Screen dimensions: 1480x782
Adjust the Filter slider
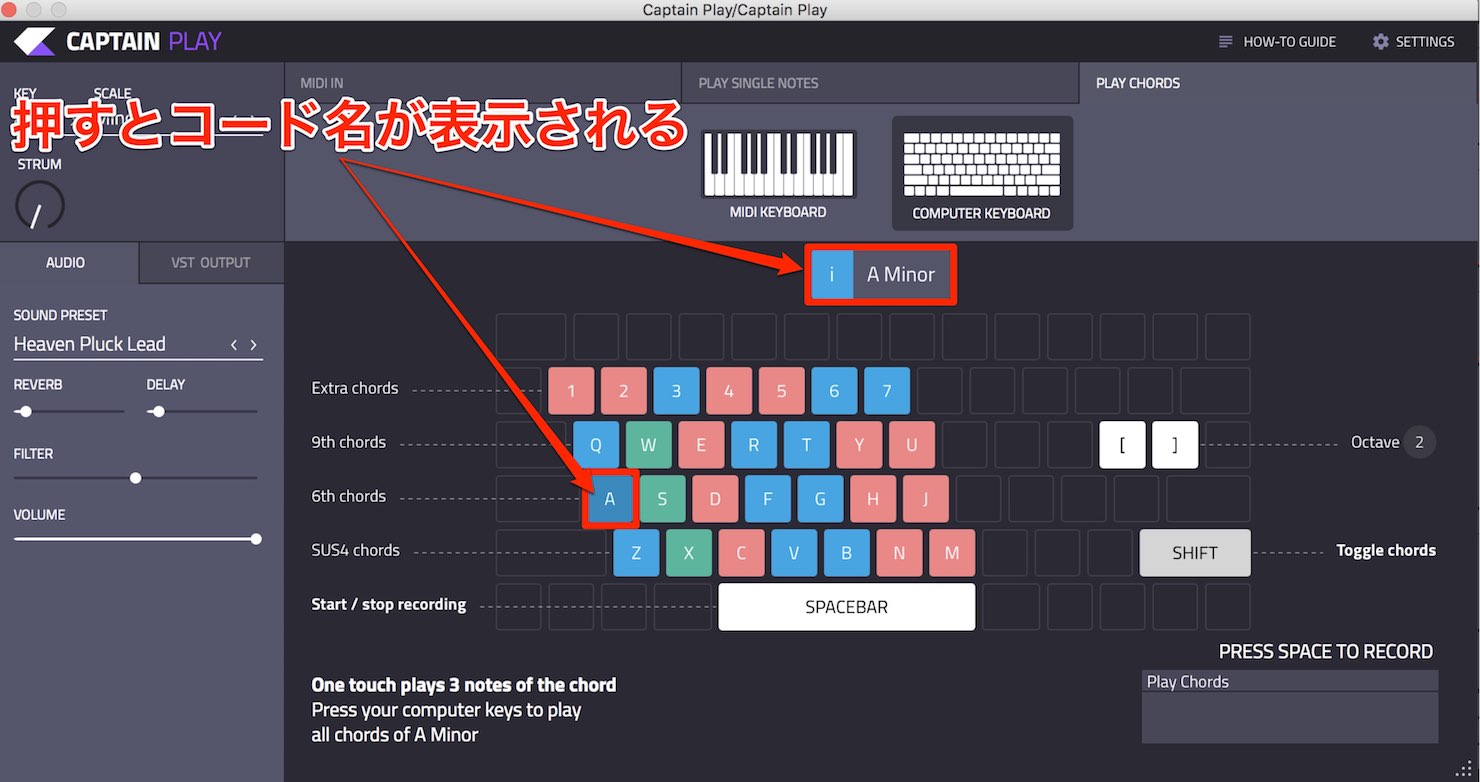(x=135, y=478)
